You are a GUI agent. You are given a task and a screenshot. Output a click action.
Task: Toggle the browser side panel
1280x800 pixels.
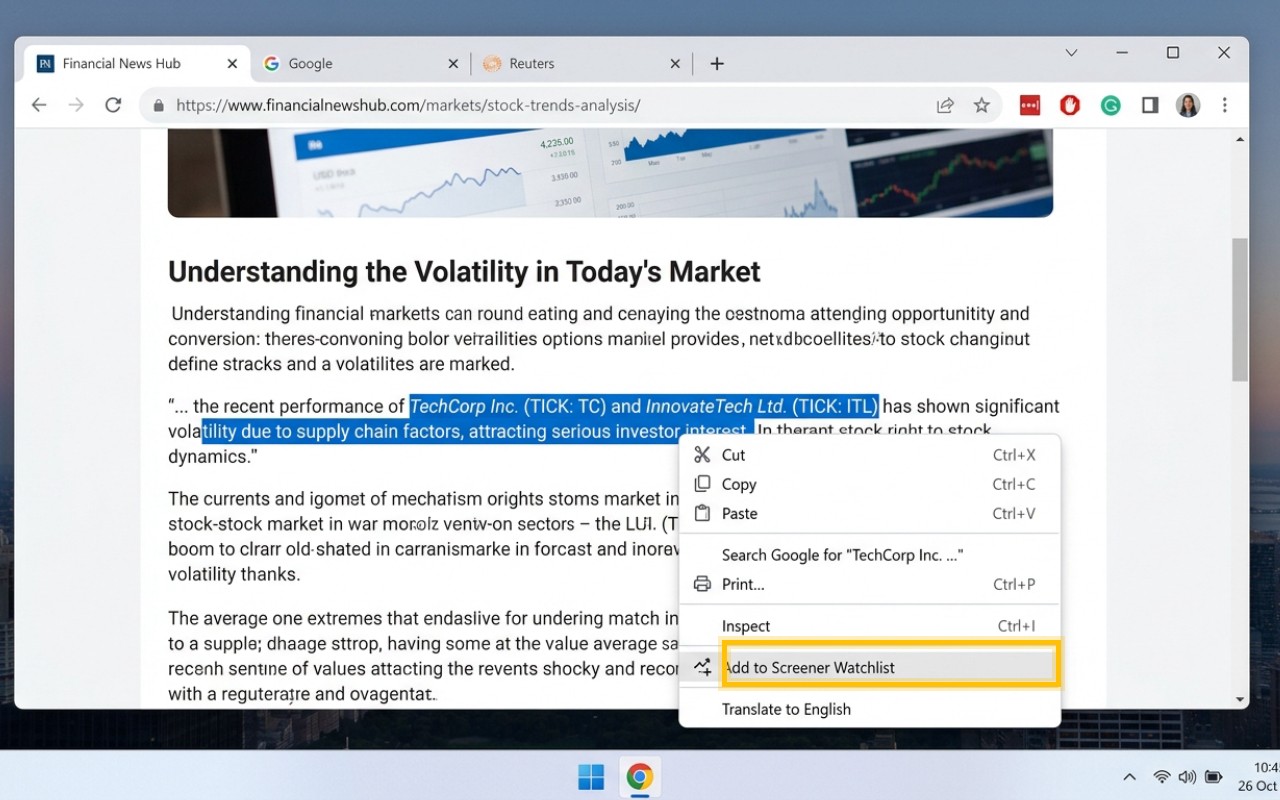point(1150,105)
